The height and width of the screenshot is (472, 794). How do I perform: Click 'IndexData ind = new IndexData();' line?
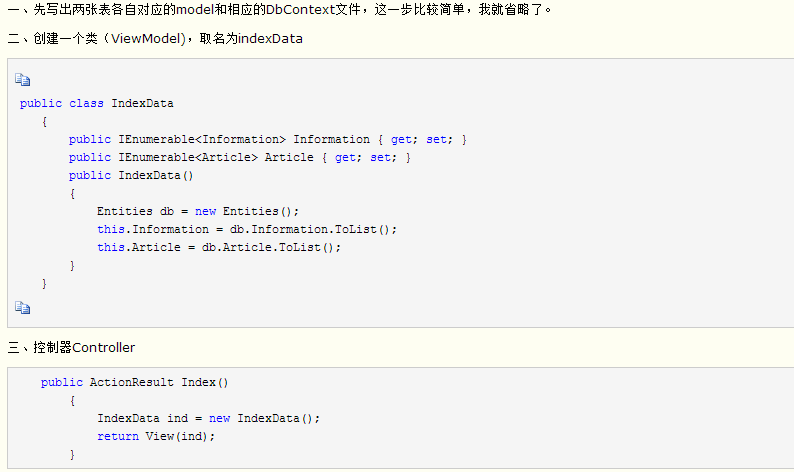coord(209,418)
